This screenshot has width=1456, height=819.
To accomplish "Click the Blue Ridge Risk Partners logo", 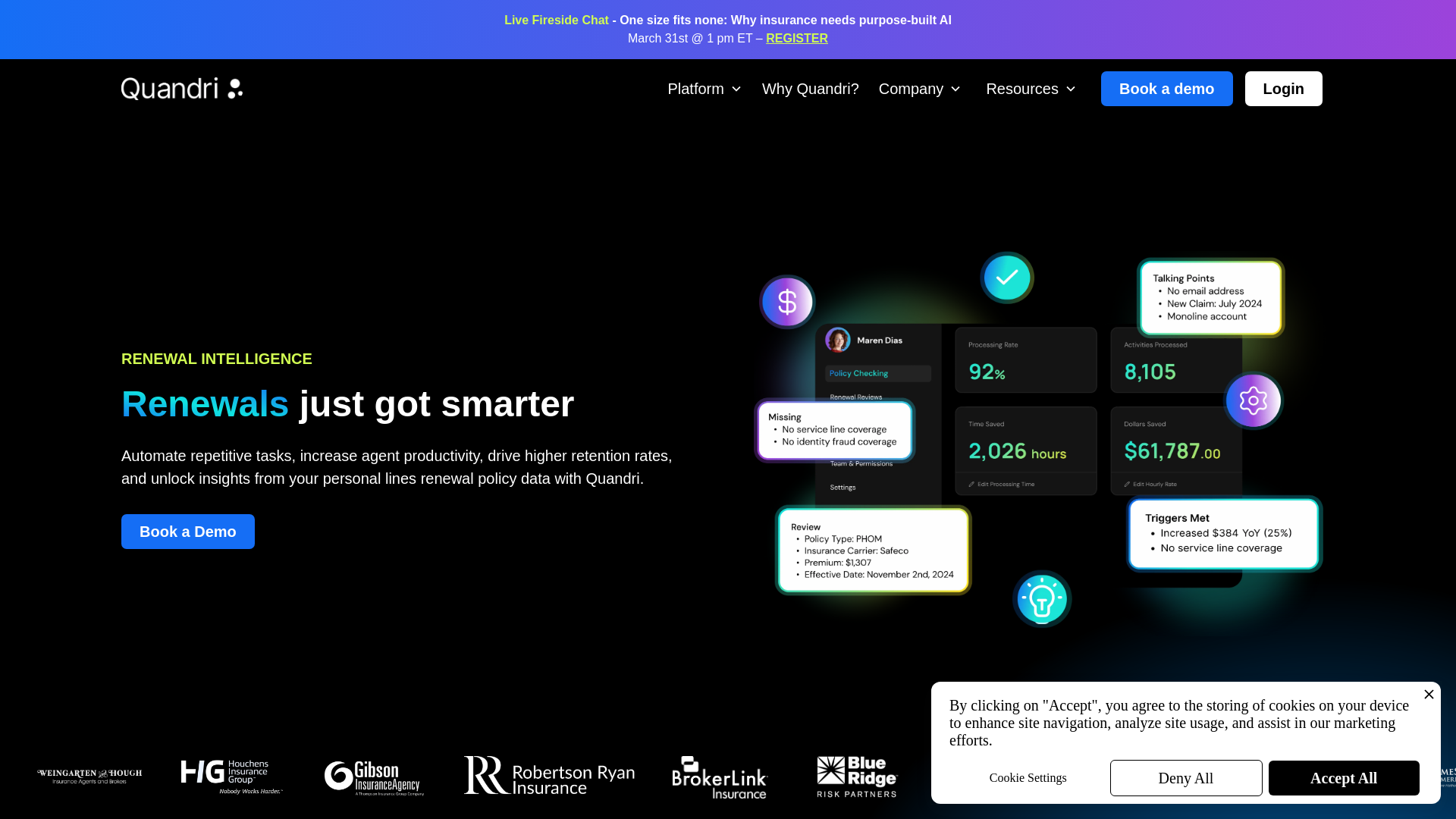I will (x=857, y=777).
